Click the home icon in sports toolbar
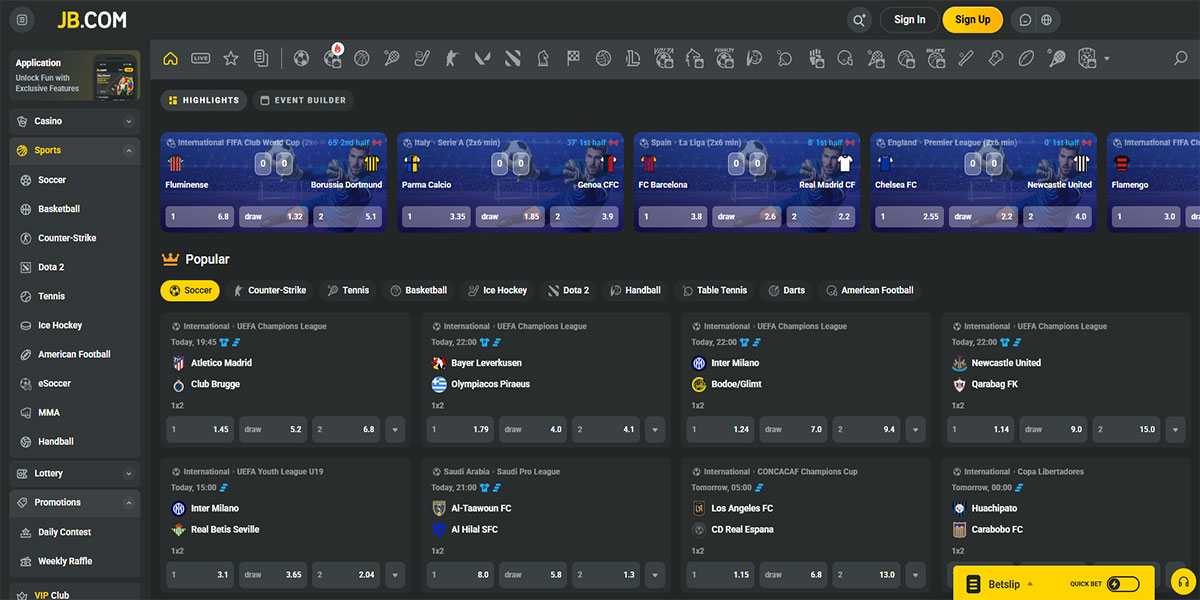The width and height of the screenshot is (1200, 600). coord(170,59)
